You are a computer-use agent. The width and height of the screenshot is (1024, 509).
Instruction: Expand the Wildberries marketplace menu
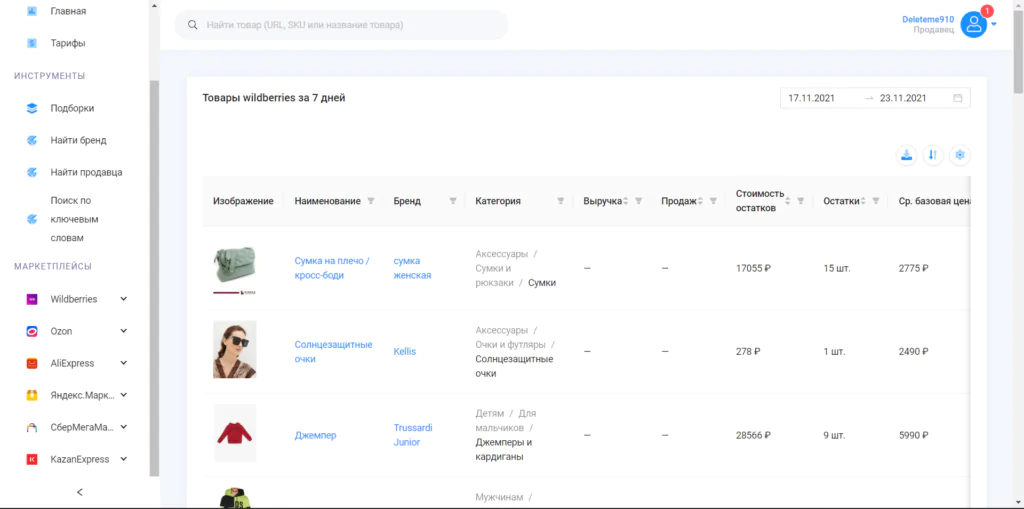124,299
